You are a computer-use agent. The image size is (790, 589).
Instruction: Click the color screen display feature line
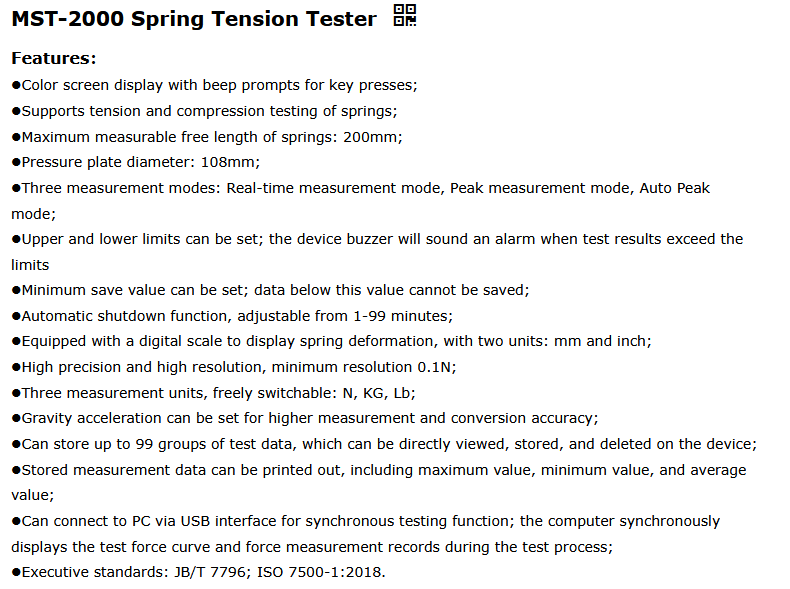[x=214, y=85]
